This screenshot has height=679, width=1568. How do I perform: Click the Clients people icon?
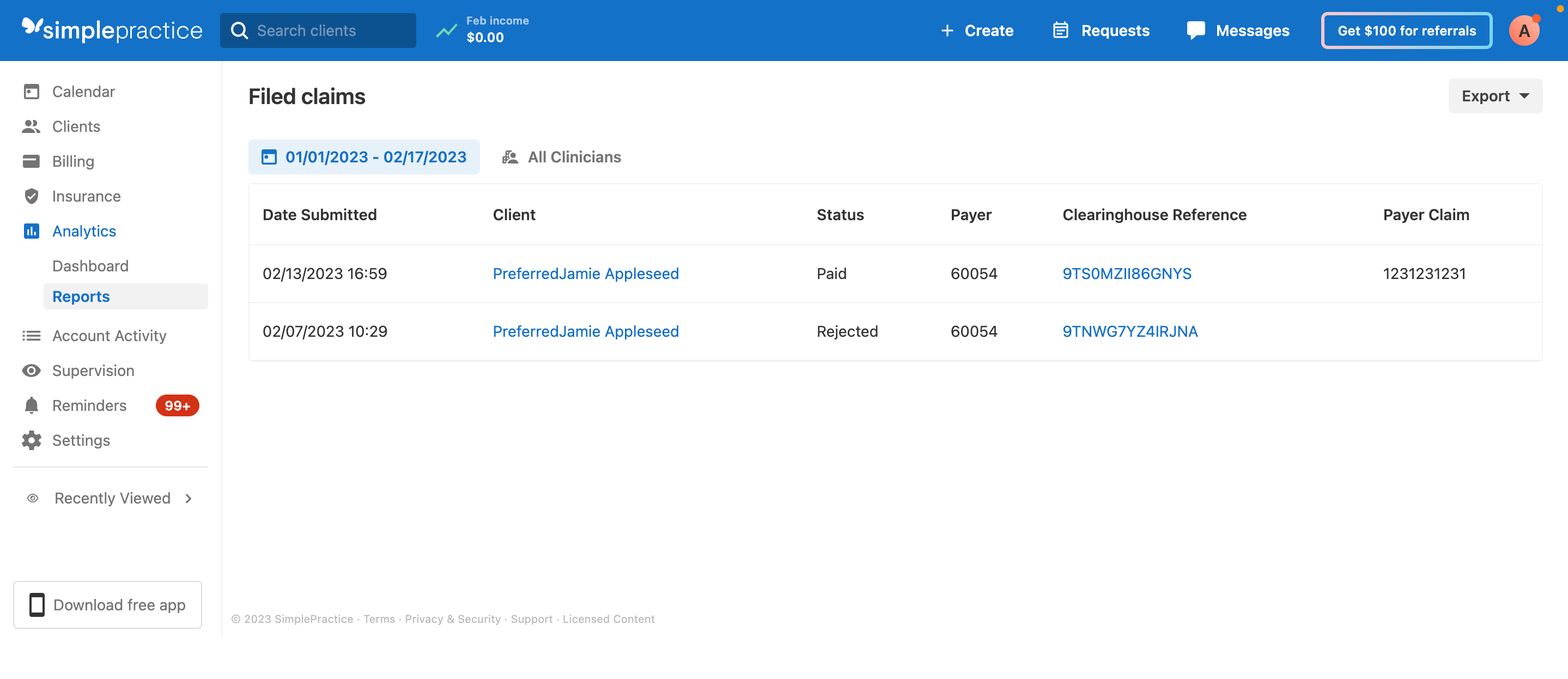point(31,126)
